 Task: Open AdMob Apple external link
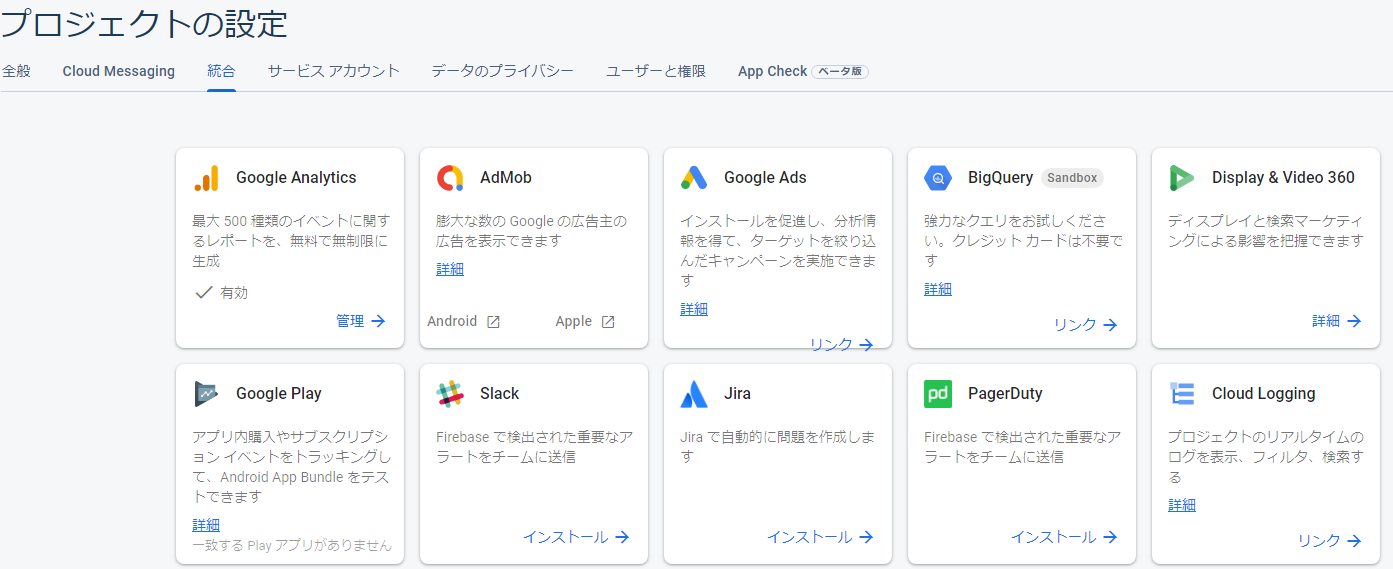[585, 322]
